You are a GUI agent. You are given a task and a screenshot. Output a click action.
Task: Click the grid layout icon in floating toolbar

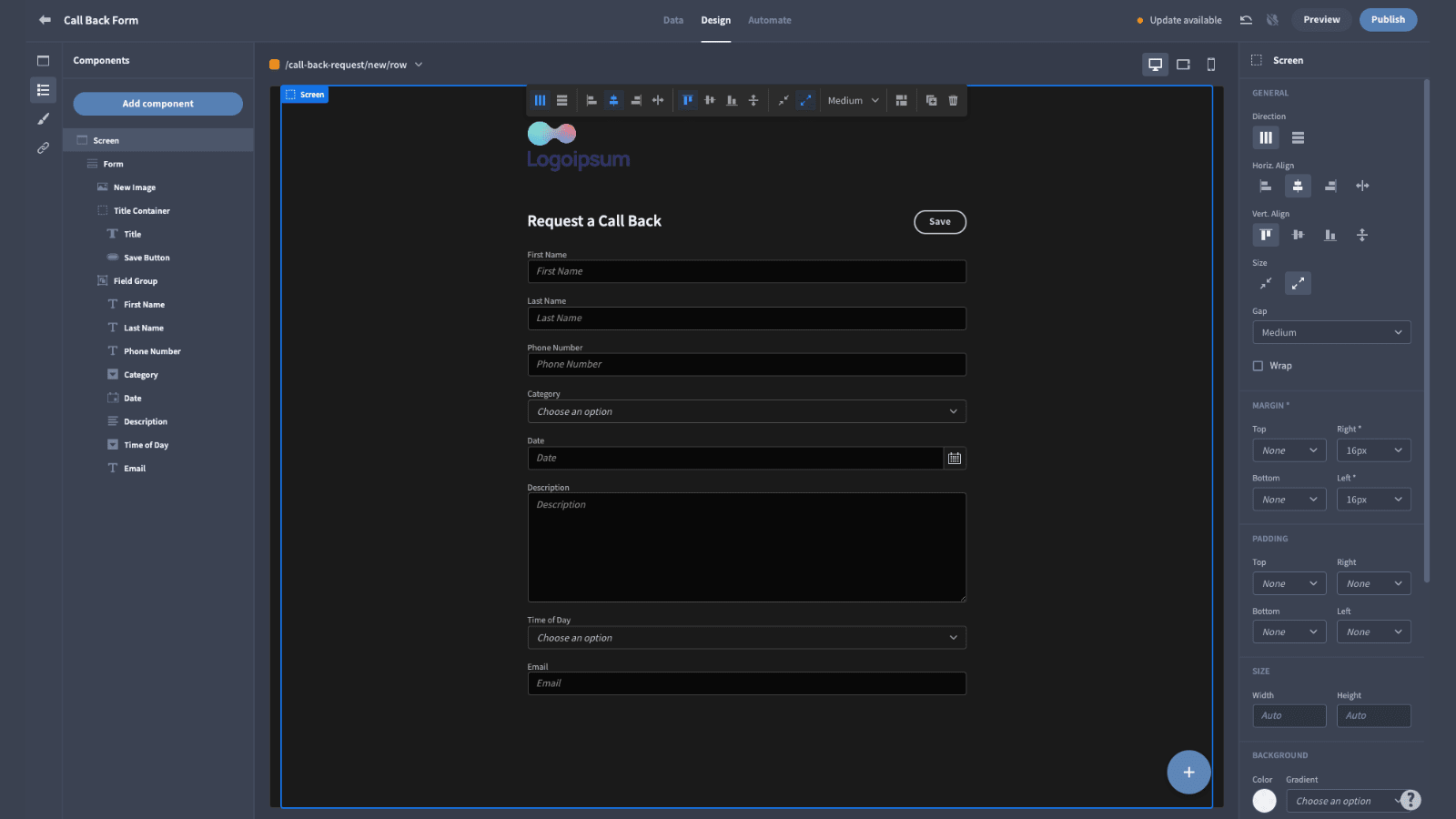901,100
